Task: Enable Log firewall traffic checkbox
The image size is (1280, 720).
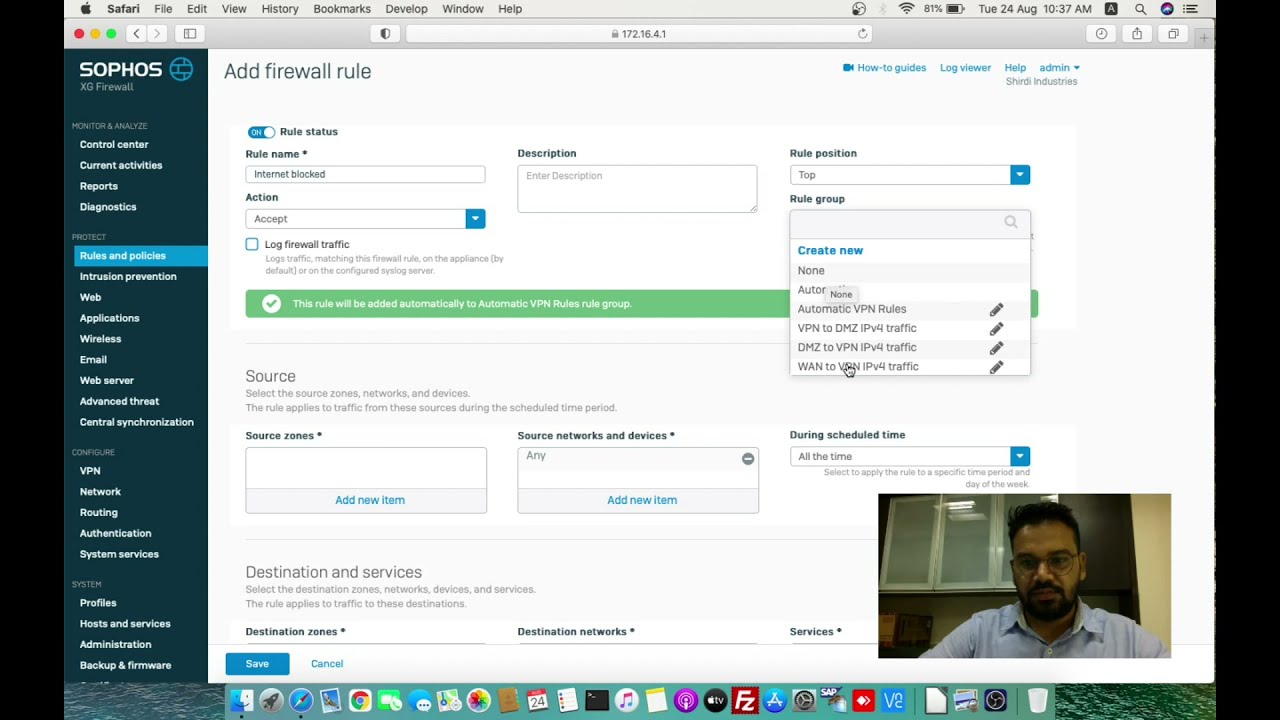Action: pyautogui.click(x=252, y=244)
